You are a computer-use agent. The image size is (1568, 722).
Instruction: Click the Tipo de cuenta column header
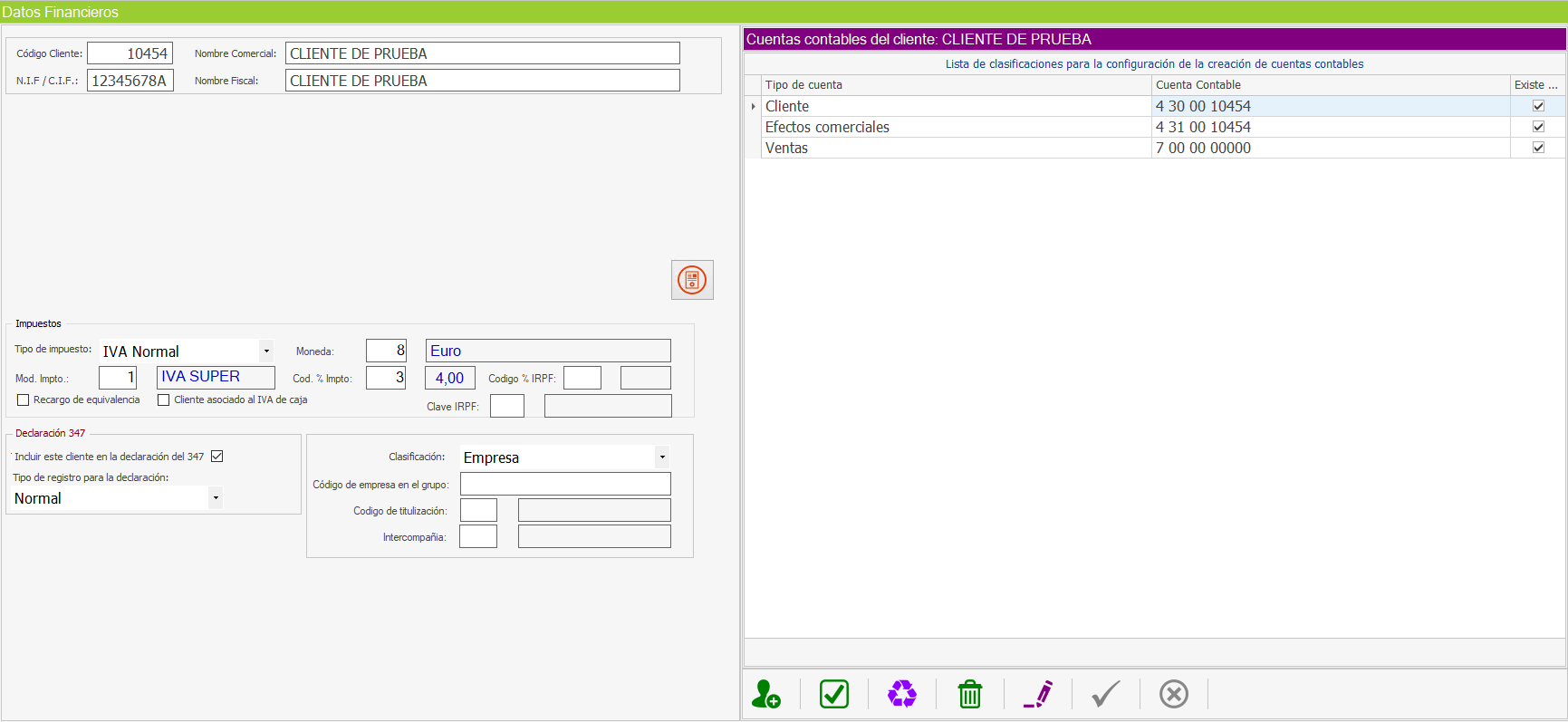tap(956, 85)
